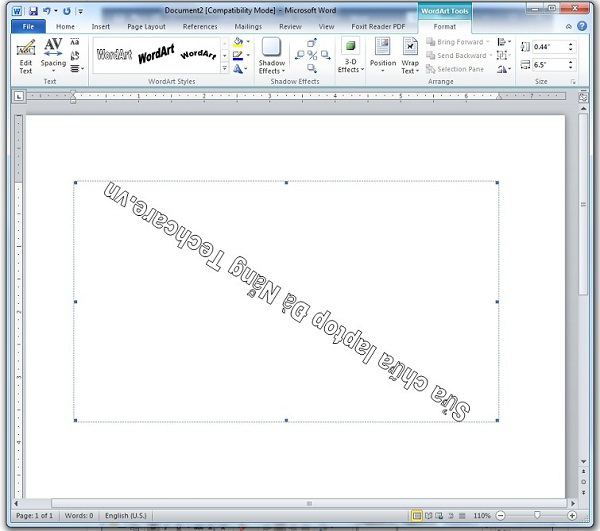Switch to Full Screen Reading view
Screen dimensions: 600x531
tap(429, 516)
